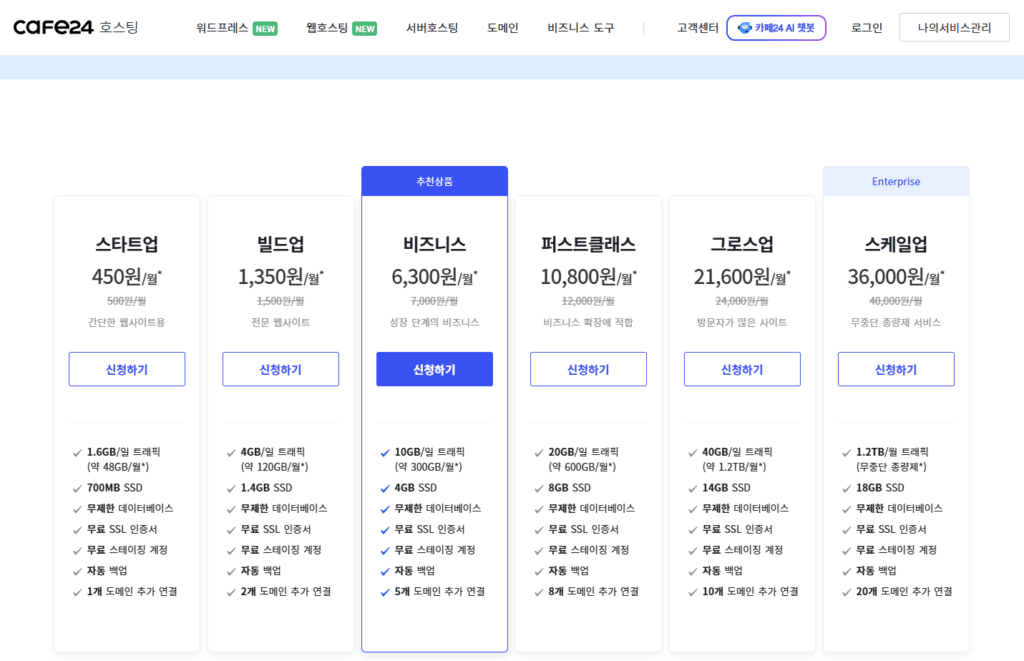Select the 비즈니스 도구 menu item
Screen dimensions: 1024x661
581,28
